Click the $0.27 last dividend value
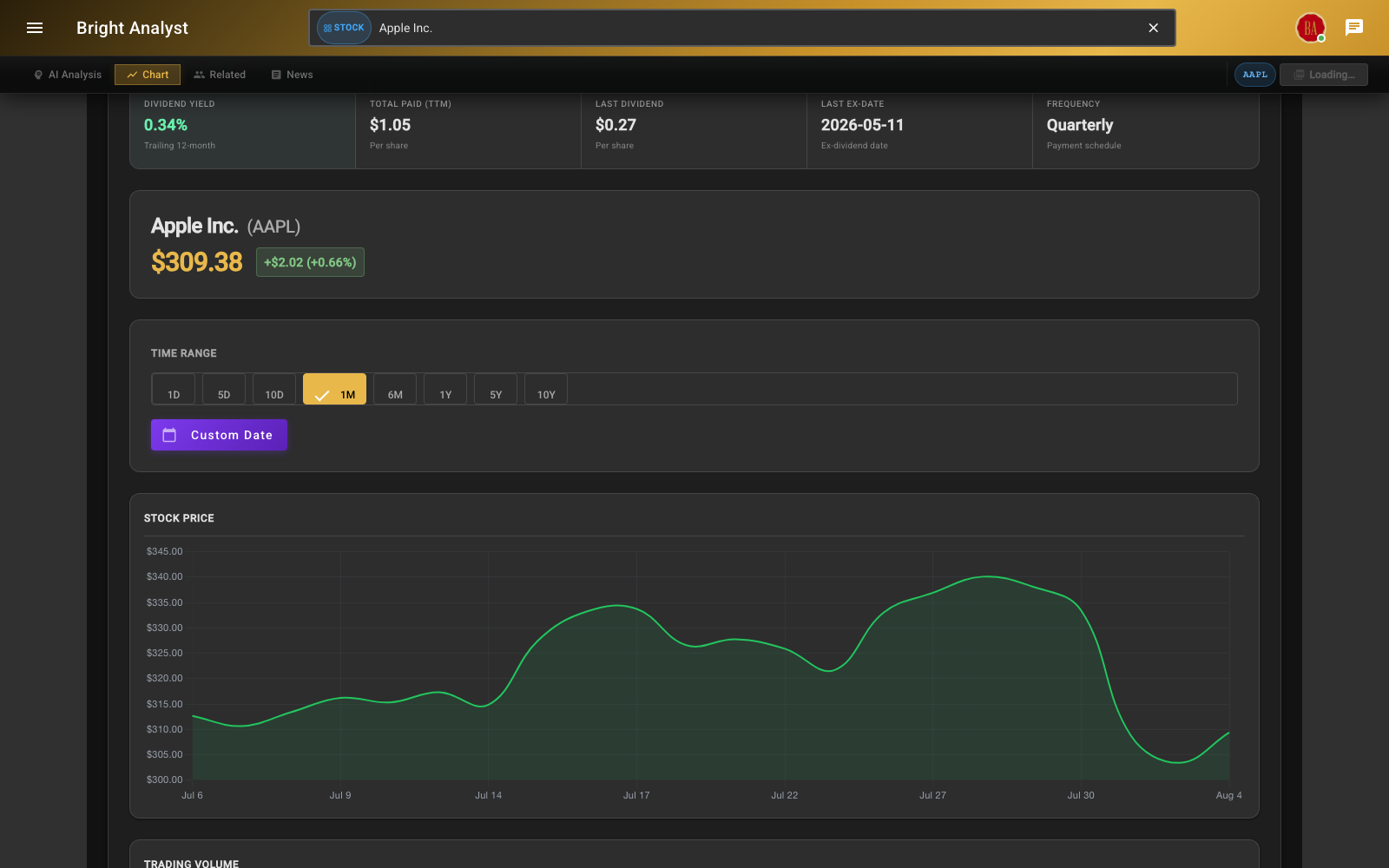Image resolution: width=1389 pixels, height=868 pixels. click(616, 125)
